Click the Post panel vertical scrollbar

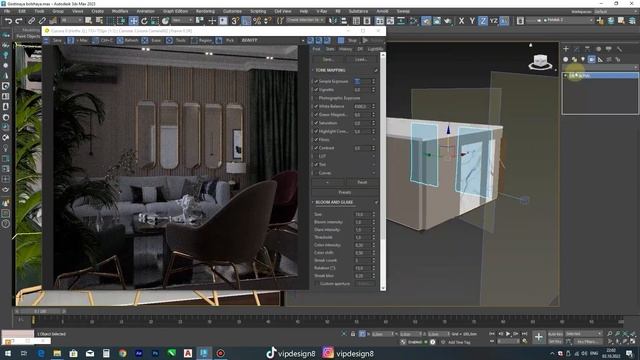[383, 171]
